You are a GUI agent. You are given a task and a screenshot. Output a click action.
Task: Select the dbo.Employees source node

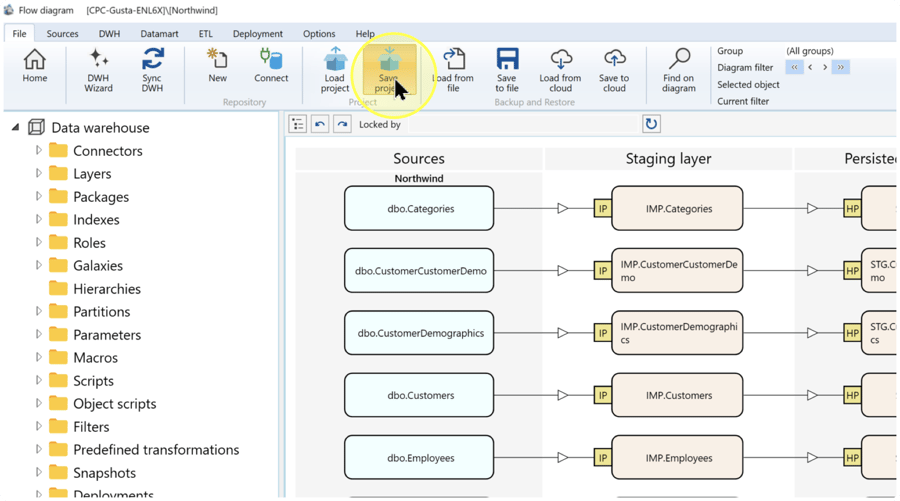419,457
